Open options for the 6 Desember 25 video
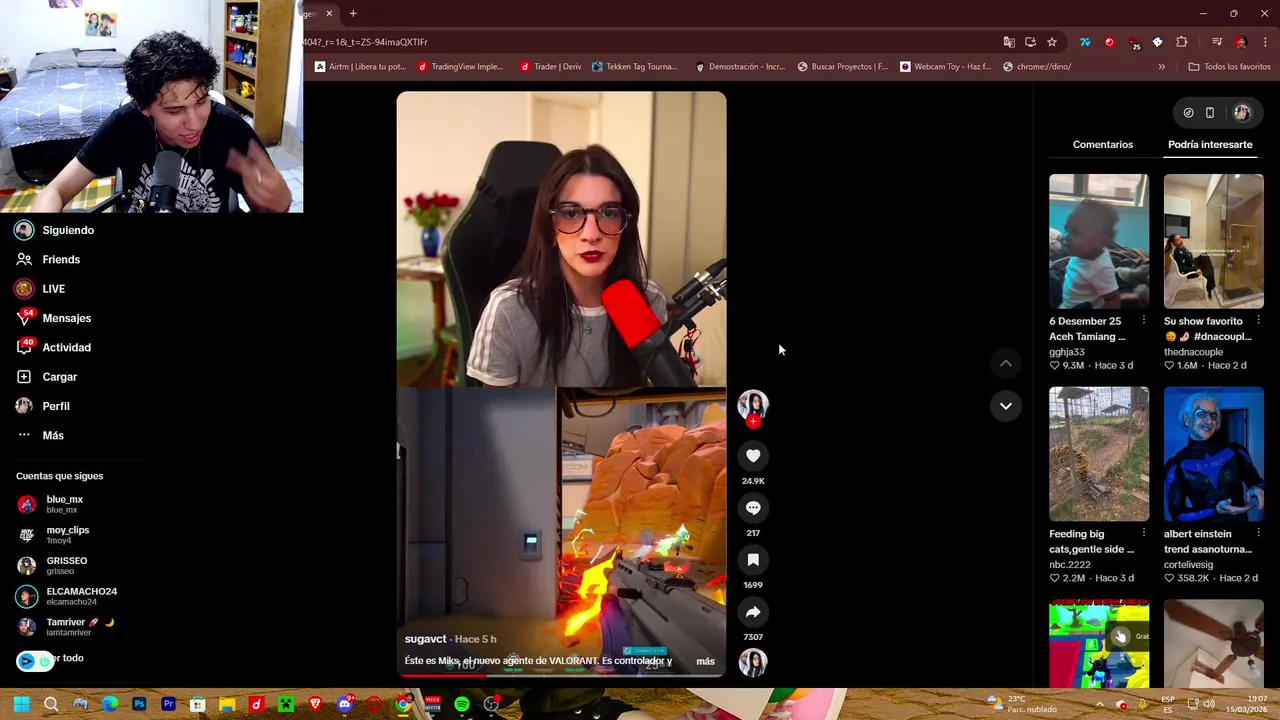Viewport: 1280px width, 720px height. (1144, 321)
